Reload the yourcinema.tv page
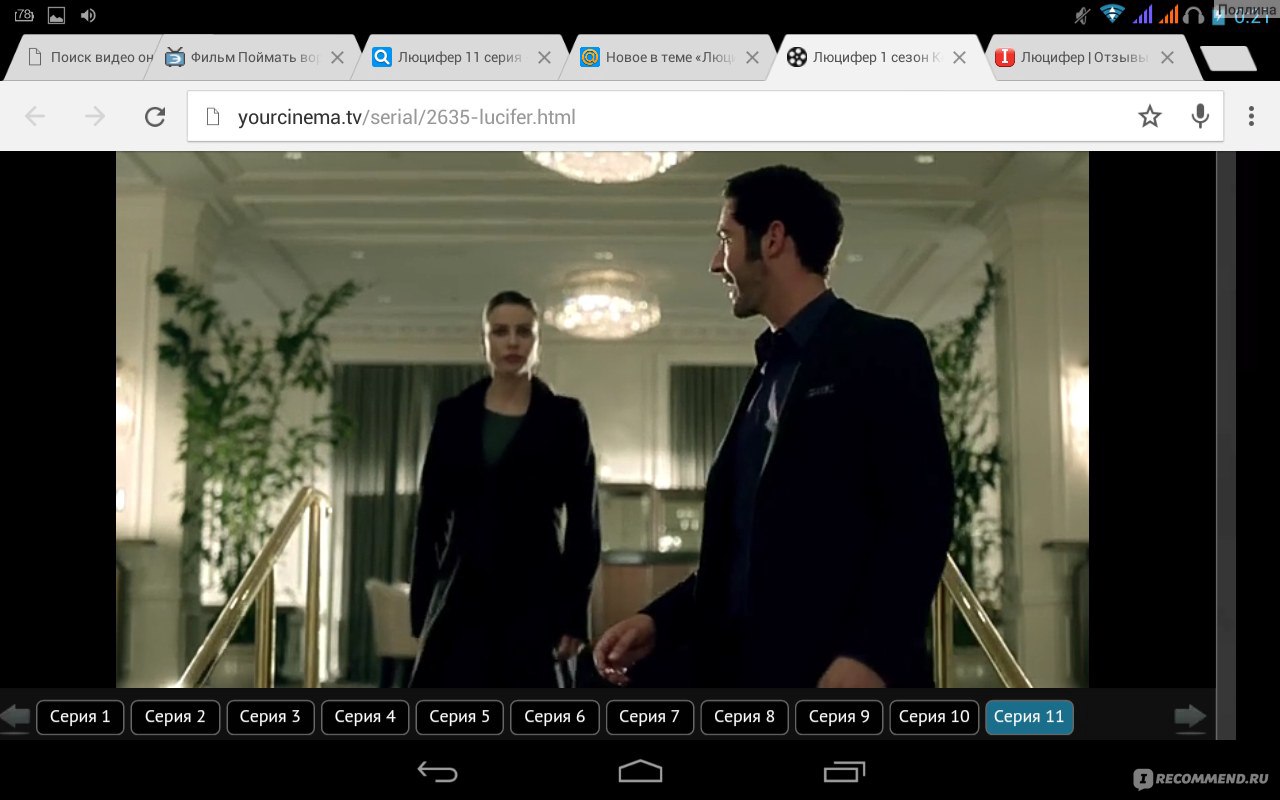The image size is (1280, 800). tap(155, 117)
